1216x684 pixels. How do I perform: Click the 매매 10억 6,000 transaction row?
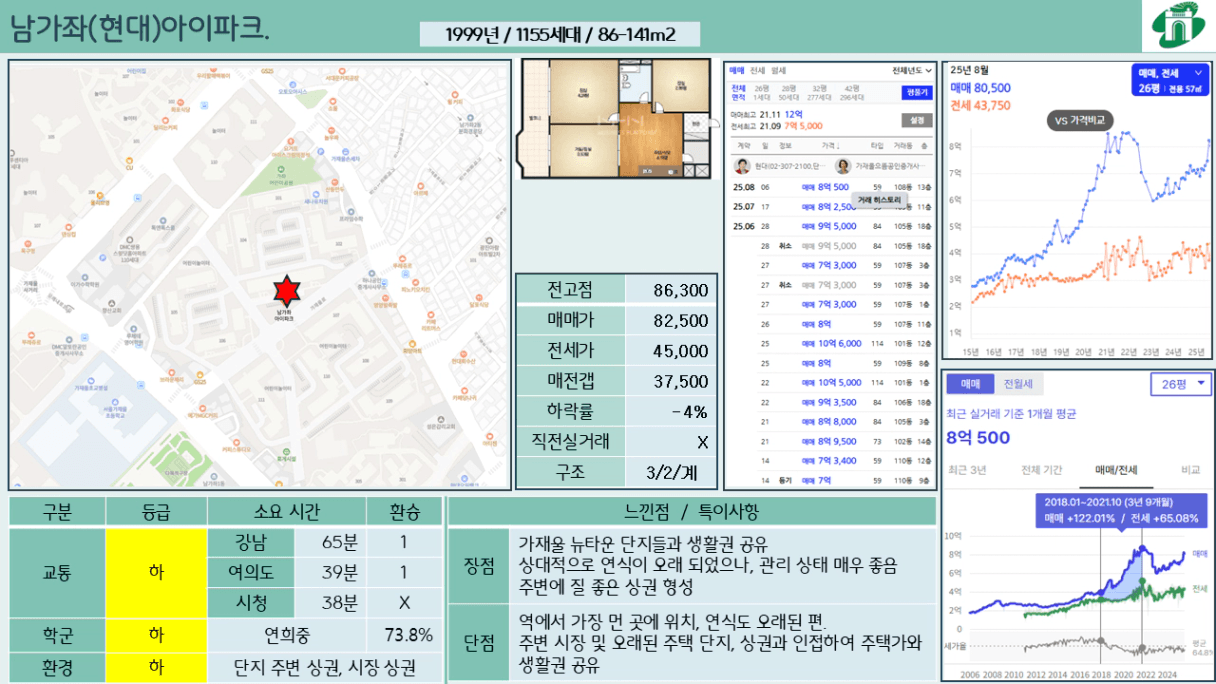click(x=830, y=344)
